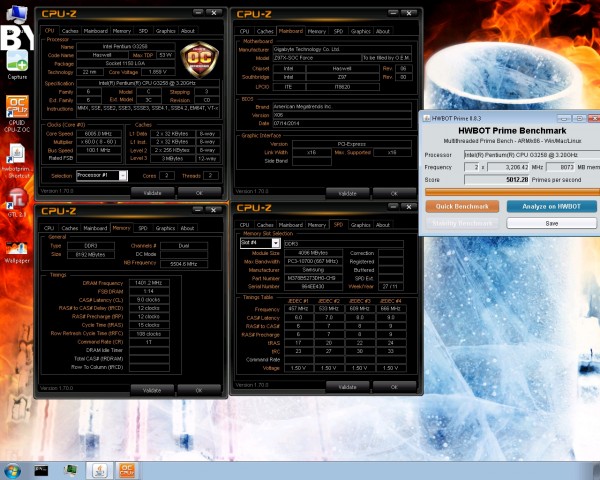Select NB Frequency value 5504.6 MHz
Screen dimensions: 600x480
tap(184, 264)
